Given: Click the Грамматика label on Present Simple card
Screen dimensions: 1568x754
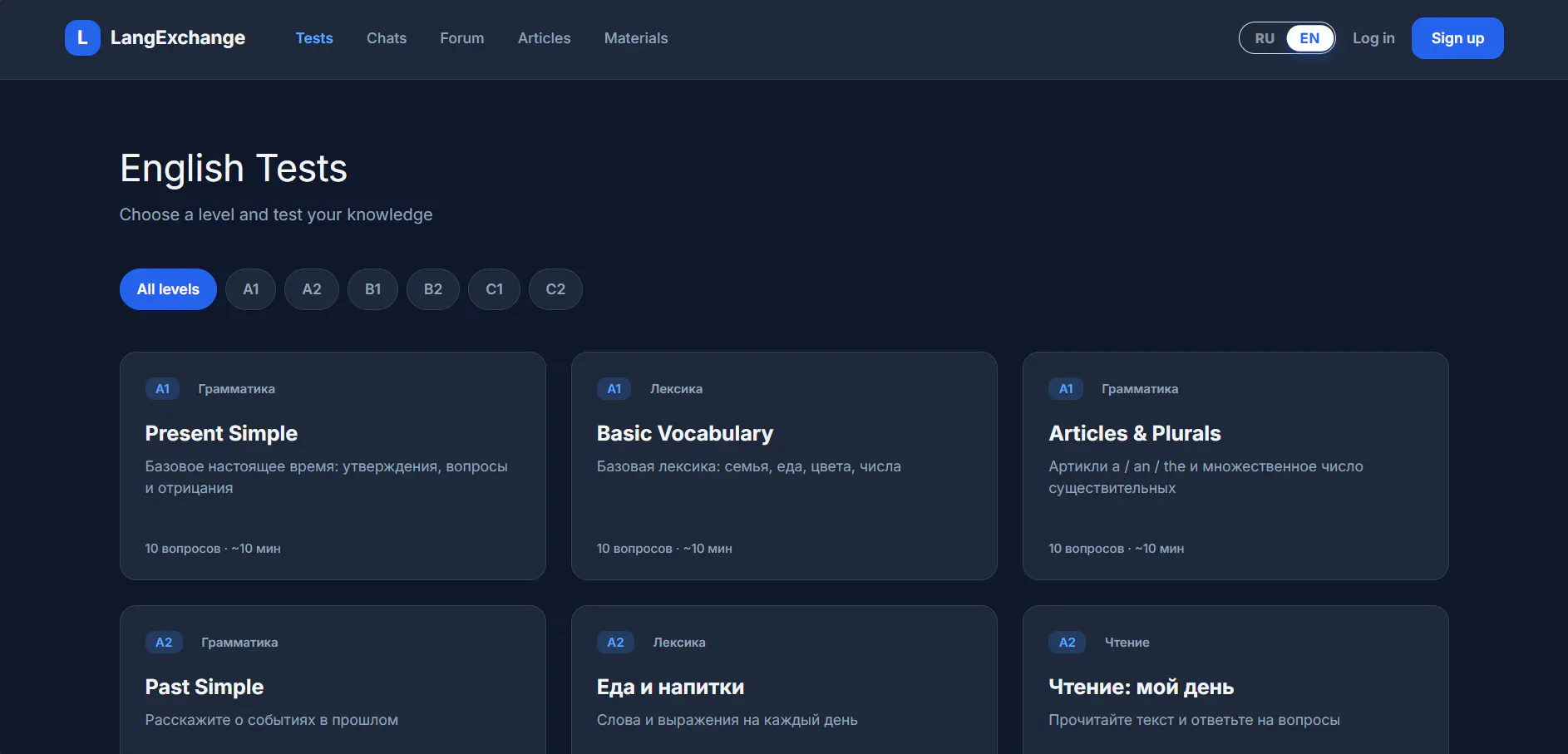Looking at the screenshot, I should point(237,389).
